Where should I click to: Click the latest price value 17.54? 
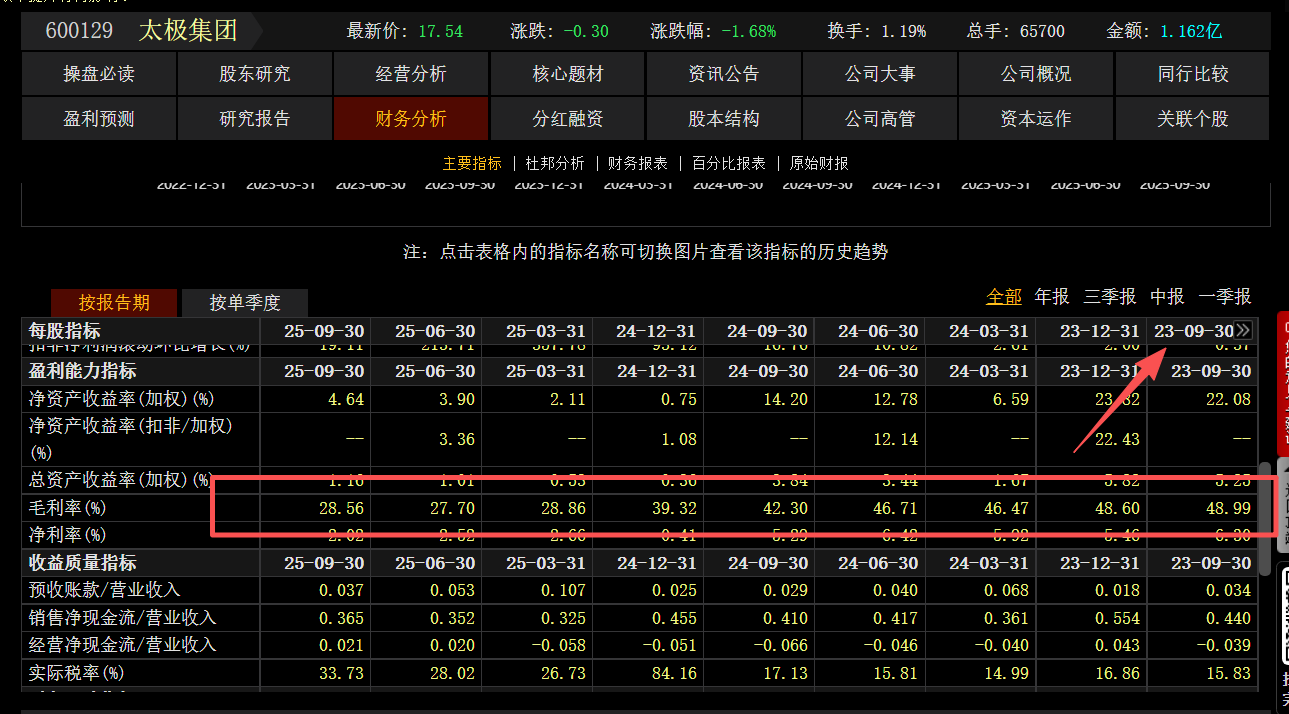(440, 31)
